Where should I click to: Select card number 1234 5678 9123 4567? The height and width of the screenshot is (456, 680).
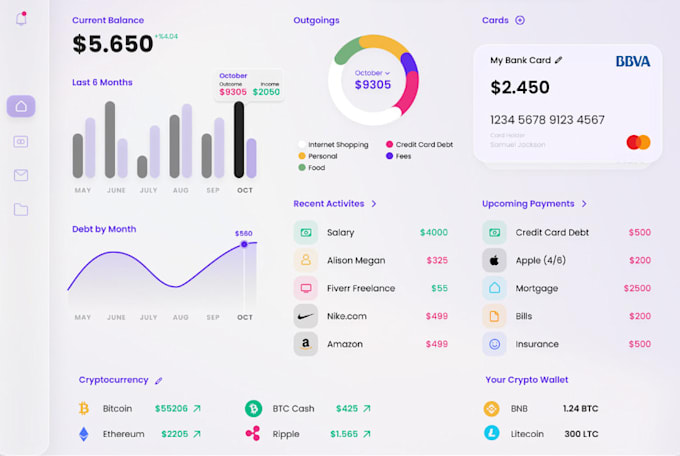[547, 120]
